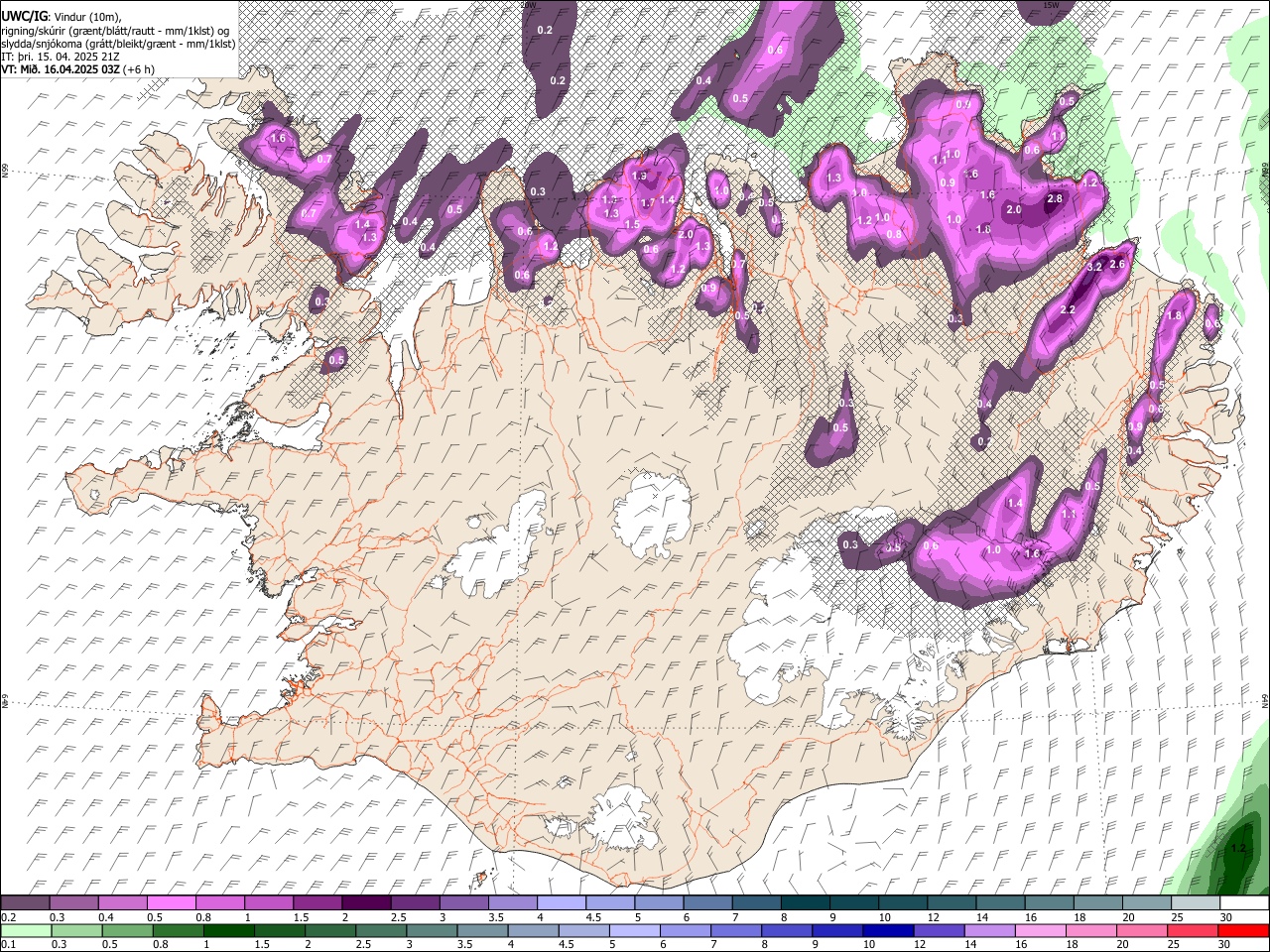Click the initial time 'IT: þri. 15. 04. 2025 21Z'
The height and width of the screenshot is (952, 1270).
pyautogui.click(x=61, y=57)
